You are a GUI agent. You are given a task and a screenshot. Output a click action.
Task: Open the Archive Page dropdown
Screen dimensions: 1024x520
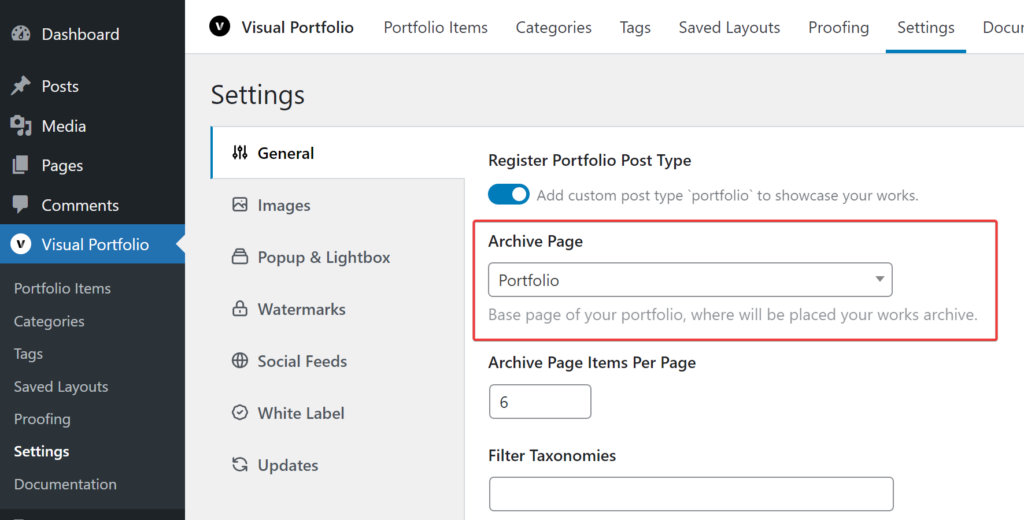tap(690, 280)
